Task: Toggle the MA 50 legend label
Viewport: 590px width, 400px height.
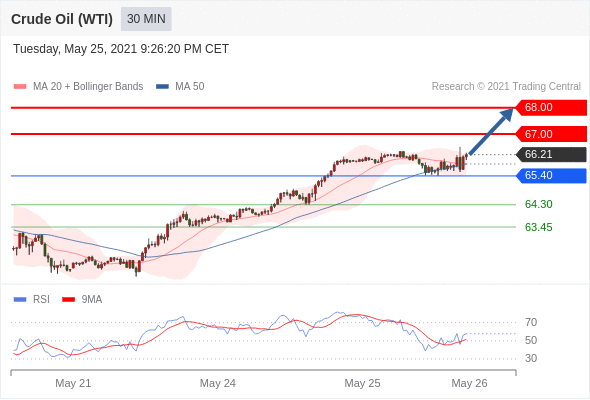Action: (190, 87)
